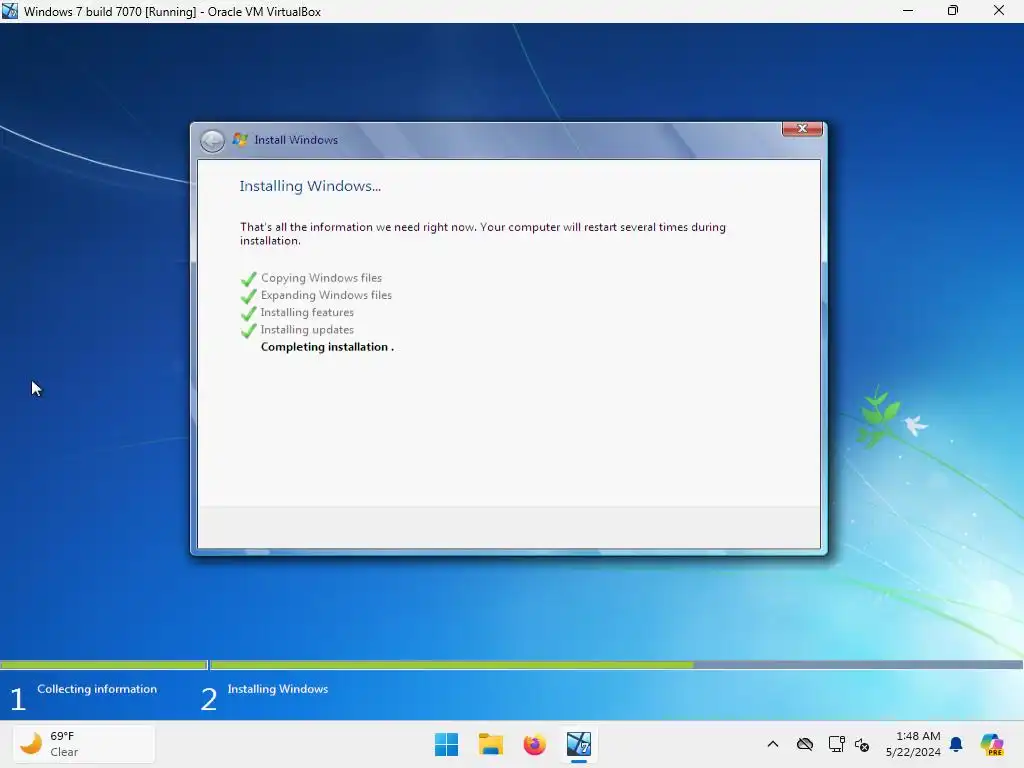Click 'Expanding Windows files' text
Viewport: 1024px width, 768px height.
(326, 295)
